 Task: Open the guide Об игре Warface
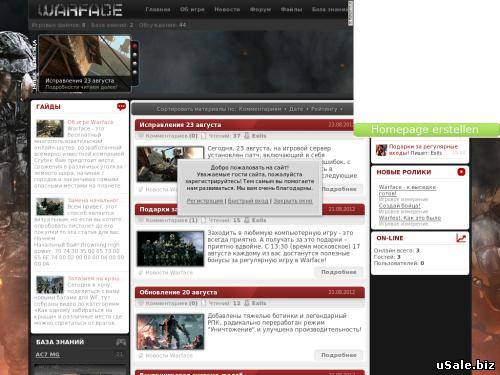[x=90, y=122]
